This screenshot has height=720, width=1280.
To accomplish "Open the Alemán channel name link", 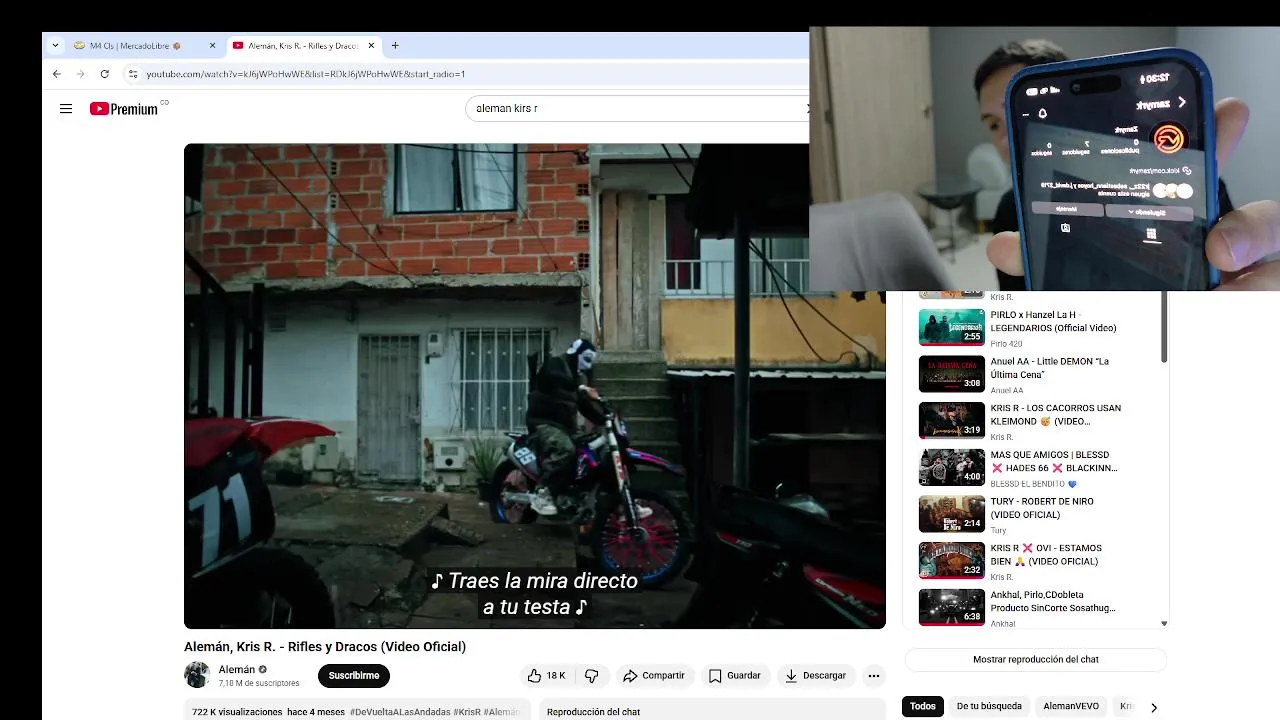I will click(x=237, y=669).
